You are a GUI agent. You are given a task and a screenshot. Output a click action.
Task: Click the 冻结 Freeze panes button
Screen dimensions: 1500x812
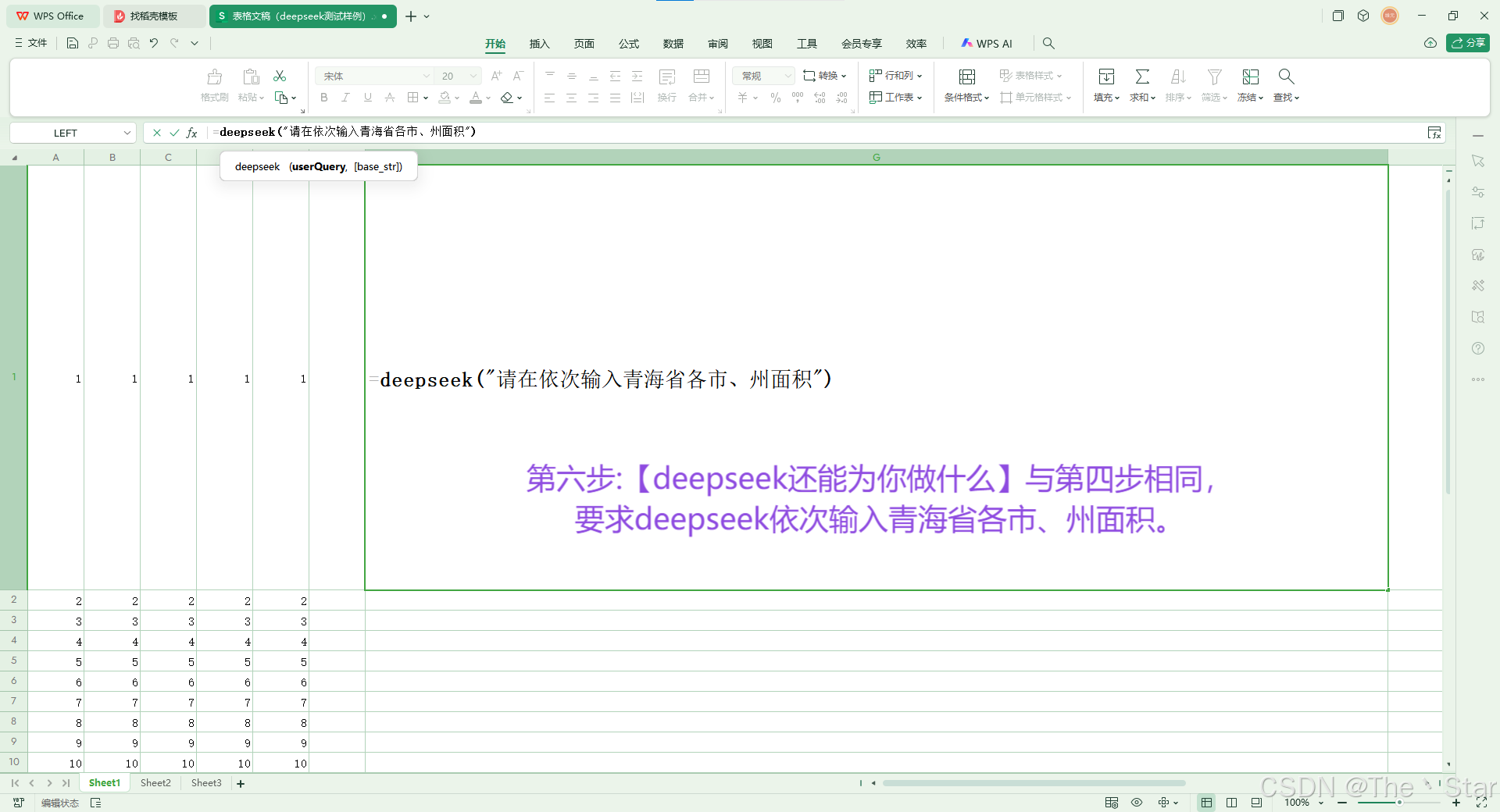tap(1250, 85)
